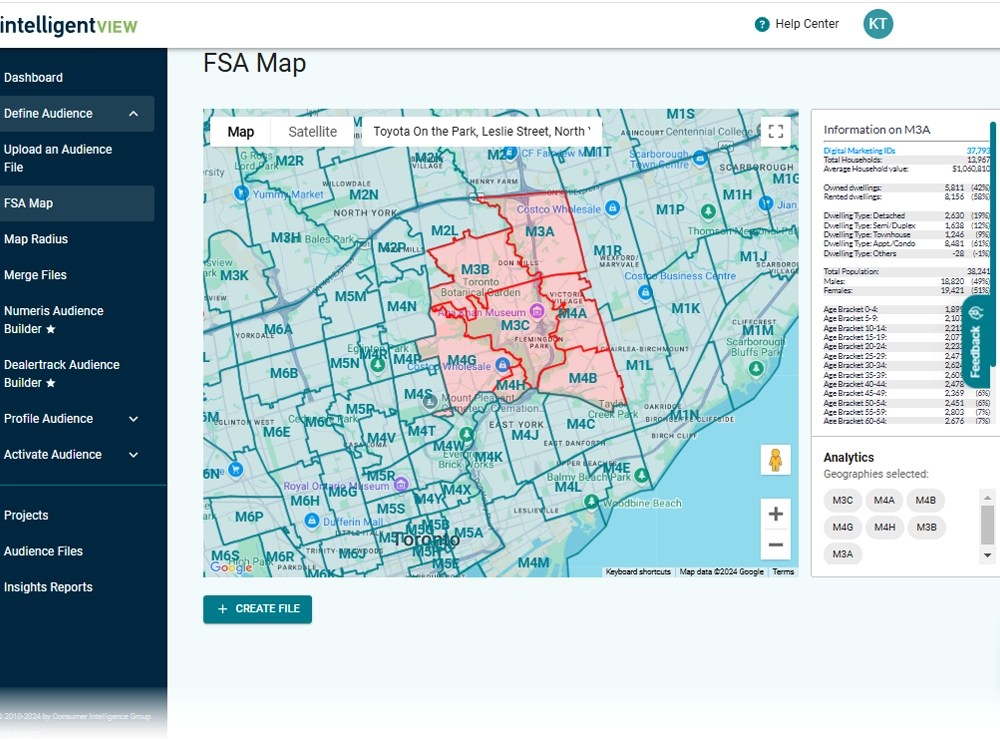The image size is (1000, 740).
Task: Click the Analytics list scroll down arrow
Action: click(987, 555)
